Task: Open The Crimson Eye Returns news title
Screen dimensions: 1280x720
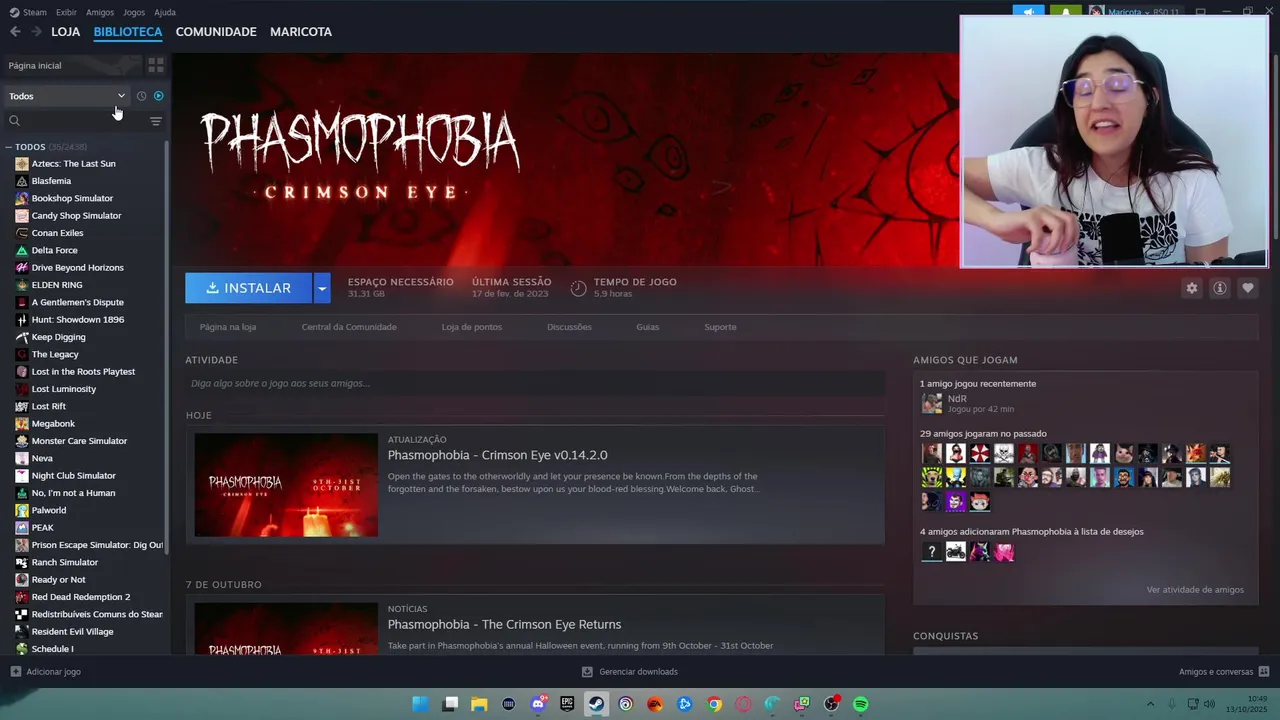Action: pos(504,624)
